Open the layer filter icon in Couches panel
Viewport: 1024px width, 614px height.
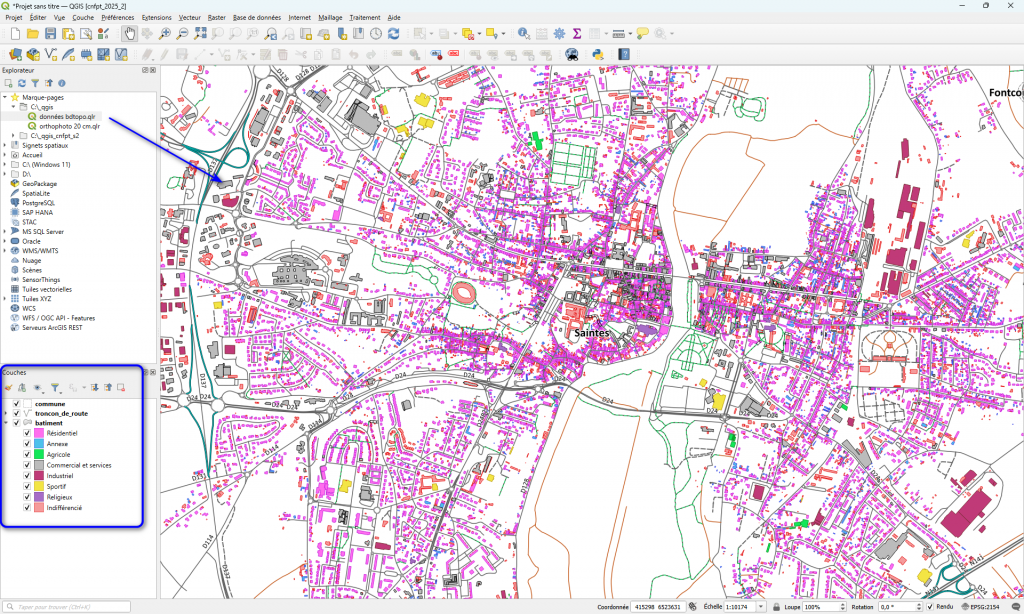pos(55,387)
